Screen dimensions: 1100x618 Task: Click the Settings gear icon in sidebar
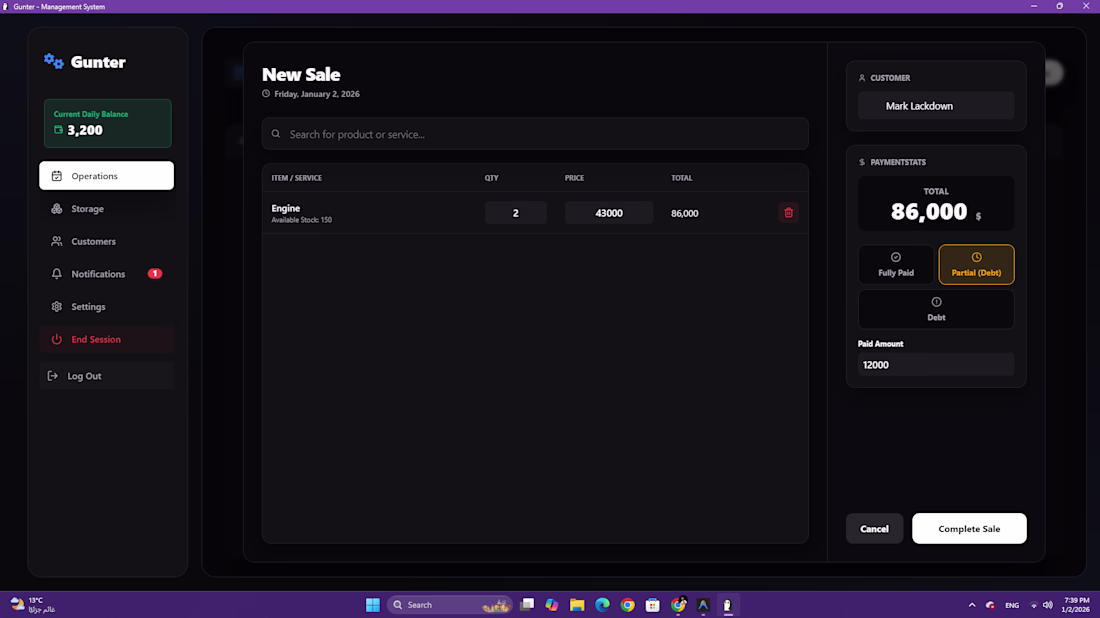pos(57,307)
